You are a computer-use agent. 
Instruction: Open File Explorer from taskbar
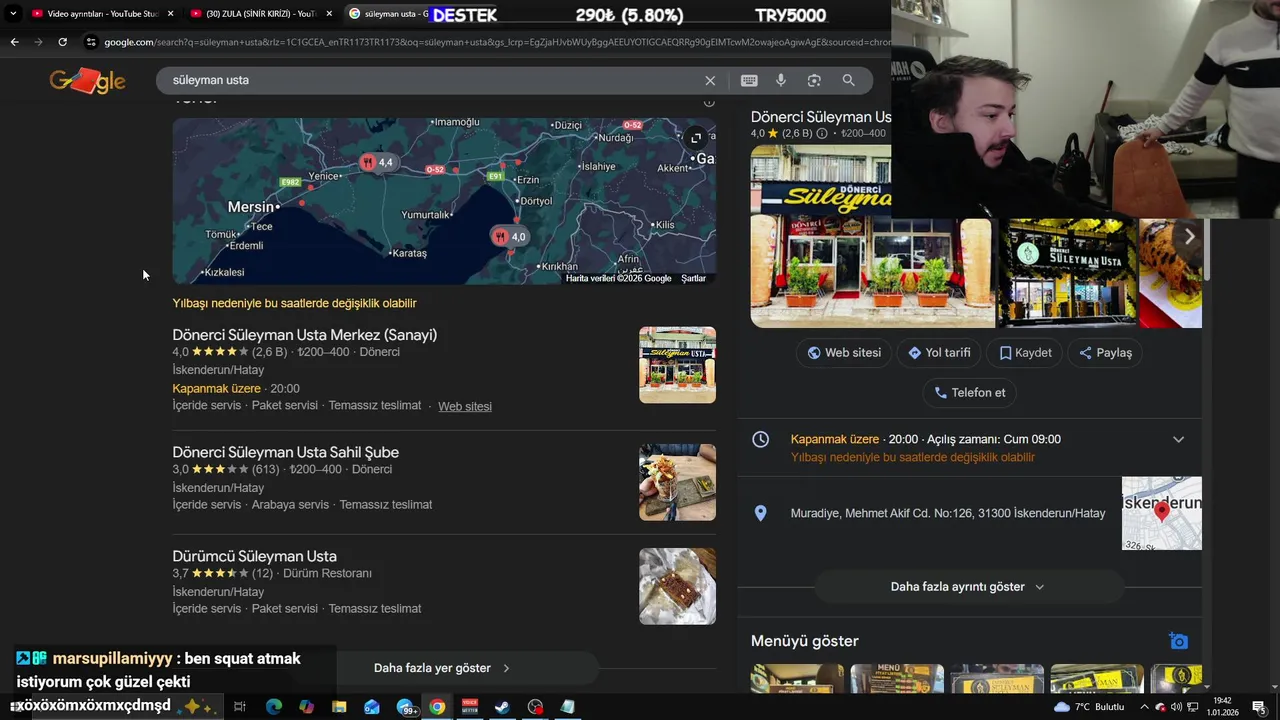(339, 707)
